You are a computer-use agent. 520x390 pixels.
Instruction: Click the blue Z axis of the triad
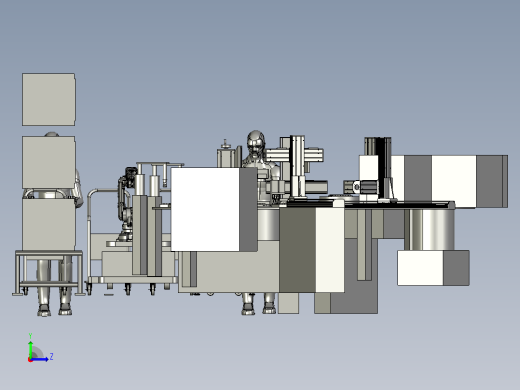point(39,359)
